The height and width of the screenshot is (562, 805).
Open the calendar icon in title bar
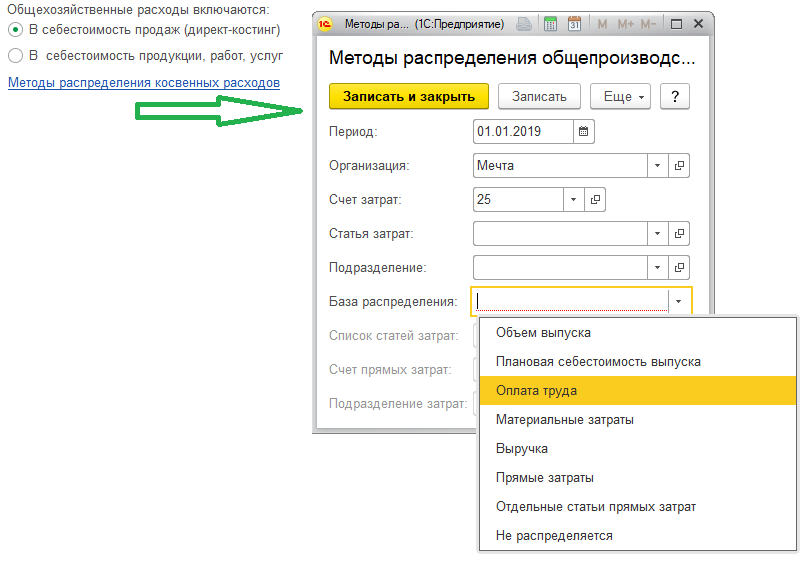click(x=574, y=24)
